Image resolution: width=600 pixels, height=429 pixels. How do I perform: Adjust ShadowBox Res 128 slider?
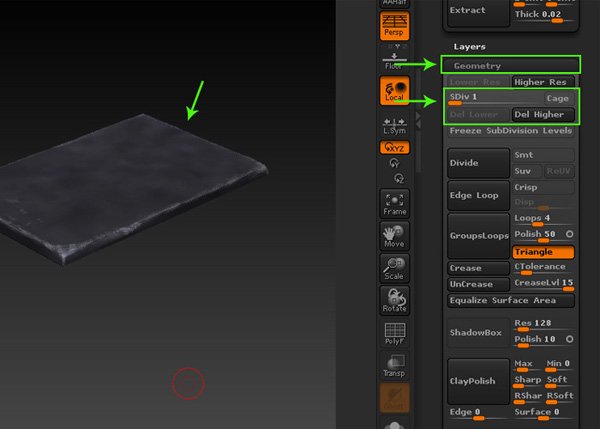(543, 325)
